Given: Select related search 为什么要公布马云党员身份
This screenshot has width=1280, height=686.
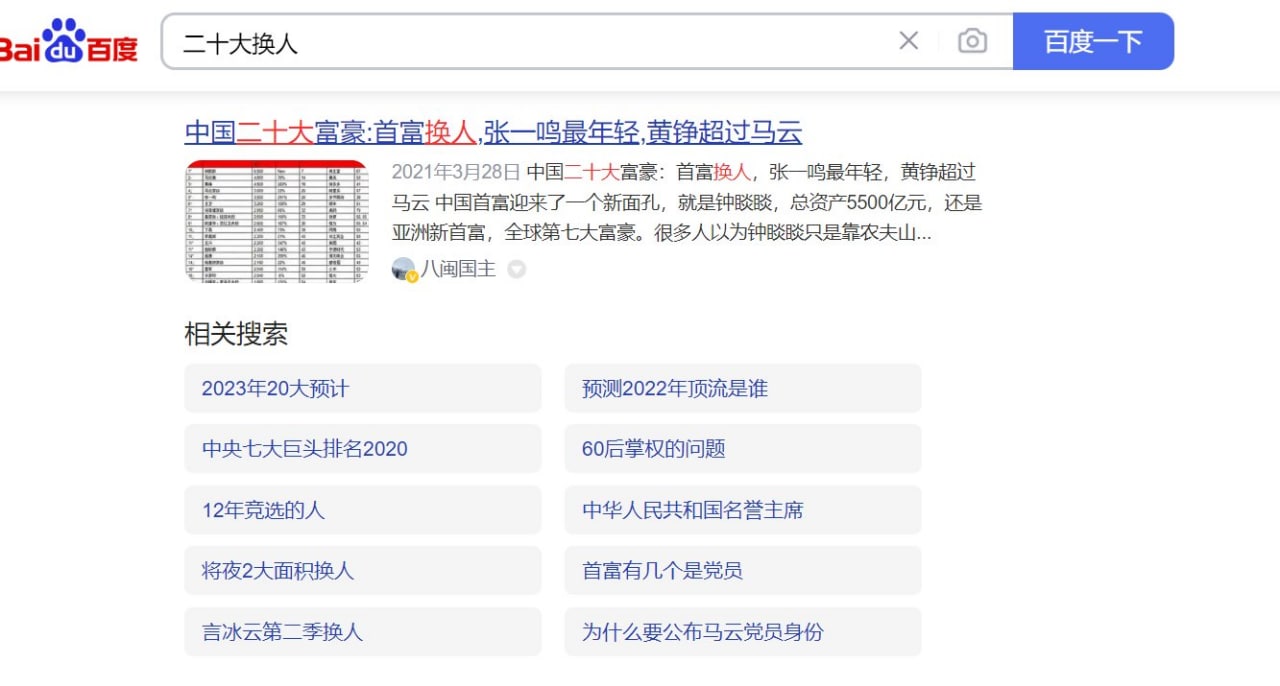Looking at the screenshot, I should pyautogui.click(x=742, y=632).
